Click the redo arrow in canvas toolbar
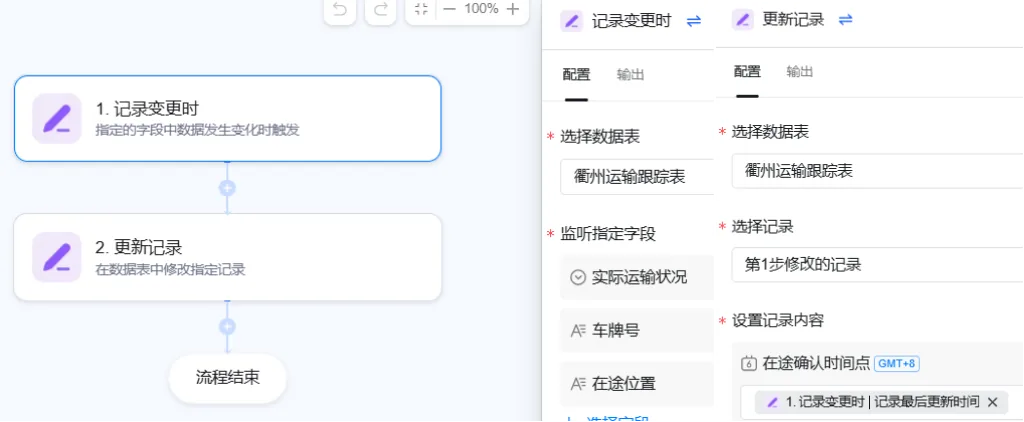 (381, 8)
